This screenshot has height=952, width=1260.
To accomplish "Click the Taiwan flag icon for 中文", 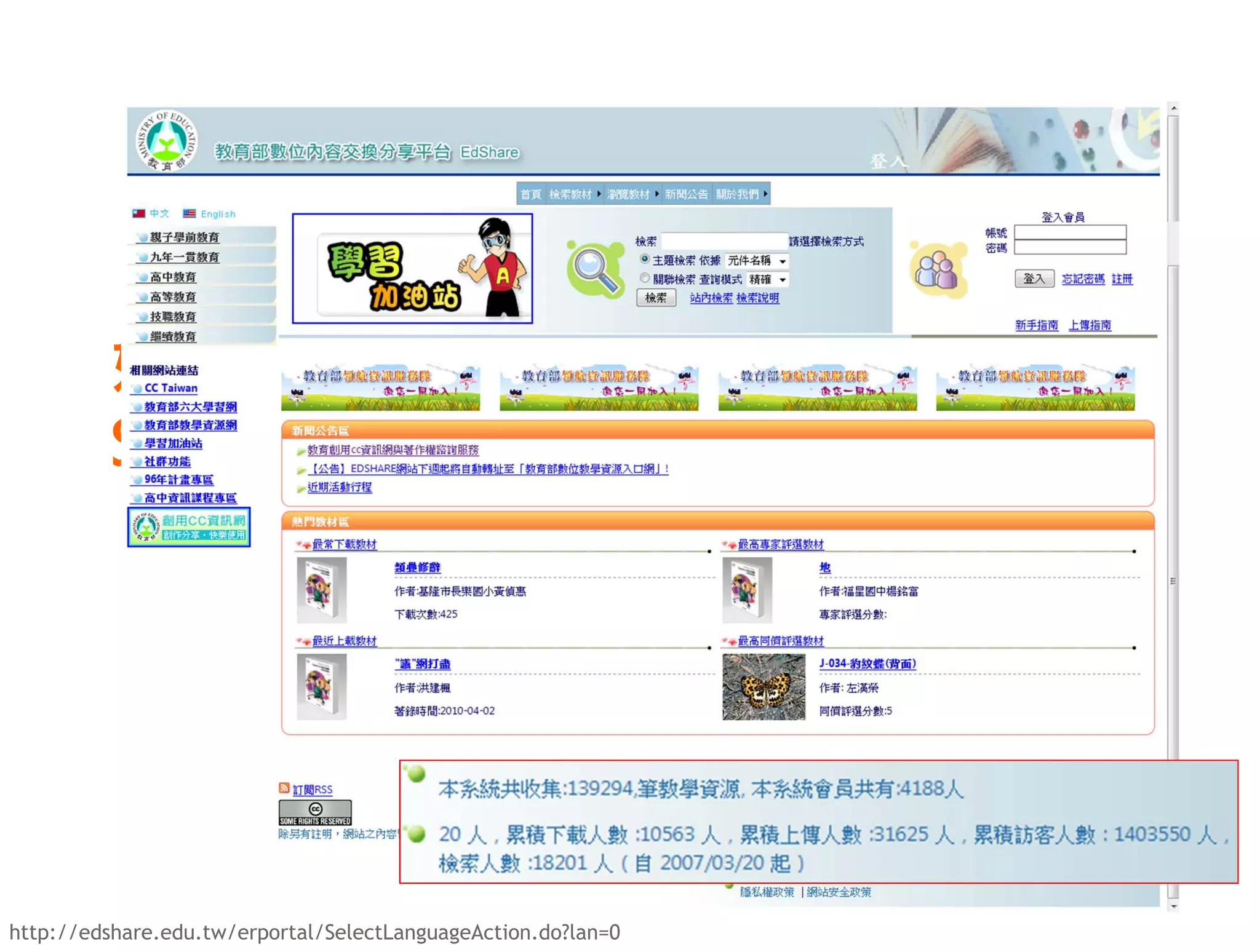I will click(x=138, y=213).
